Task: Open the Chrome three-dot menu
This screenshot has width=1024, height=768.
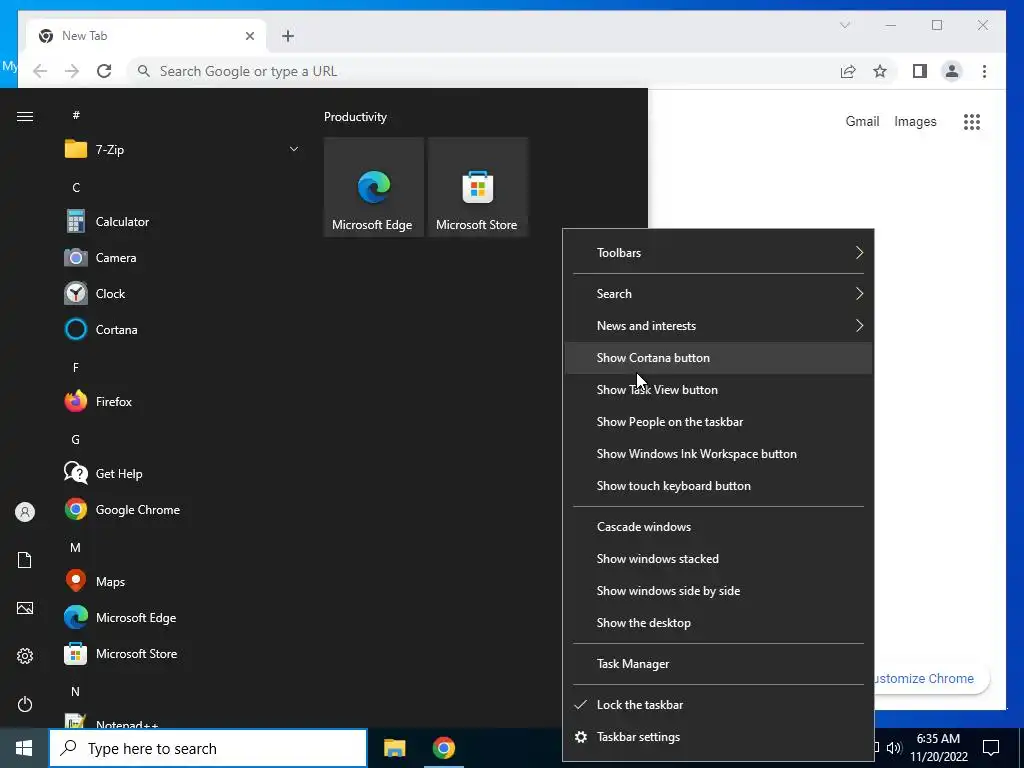Action: [984, 71]
